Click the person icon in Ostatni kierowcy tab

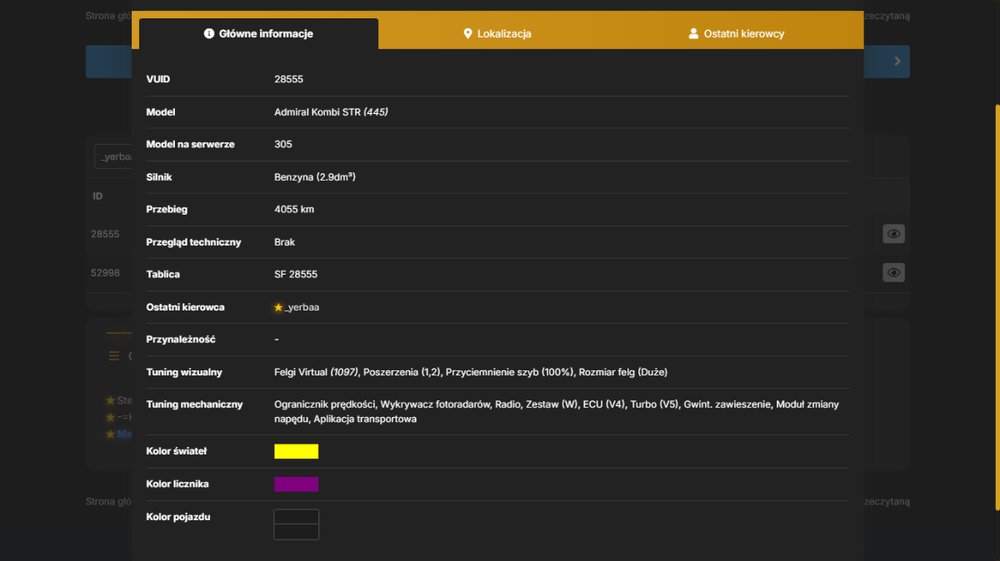click(x=693, y=34)
